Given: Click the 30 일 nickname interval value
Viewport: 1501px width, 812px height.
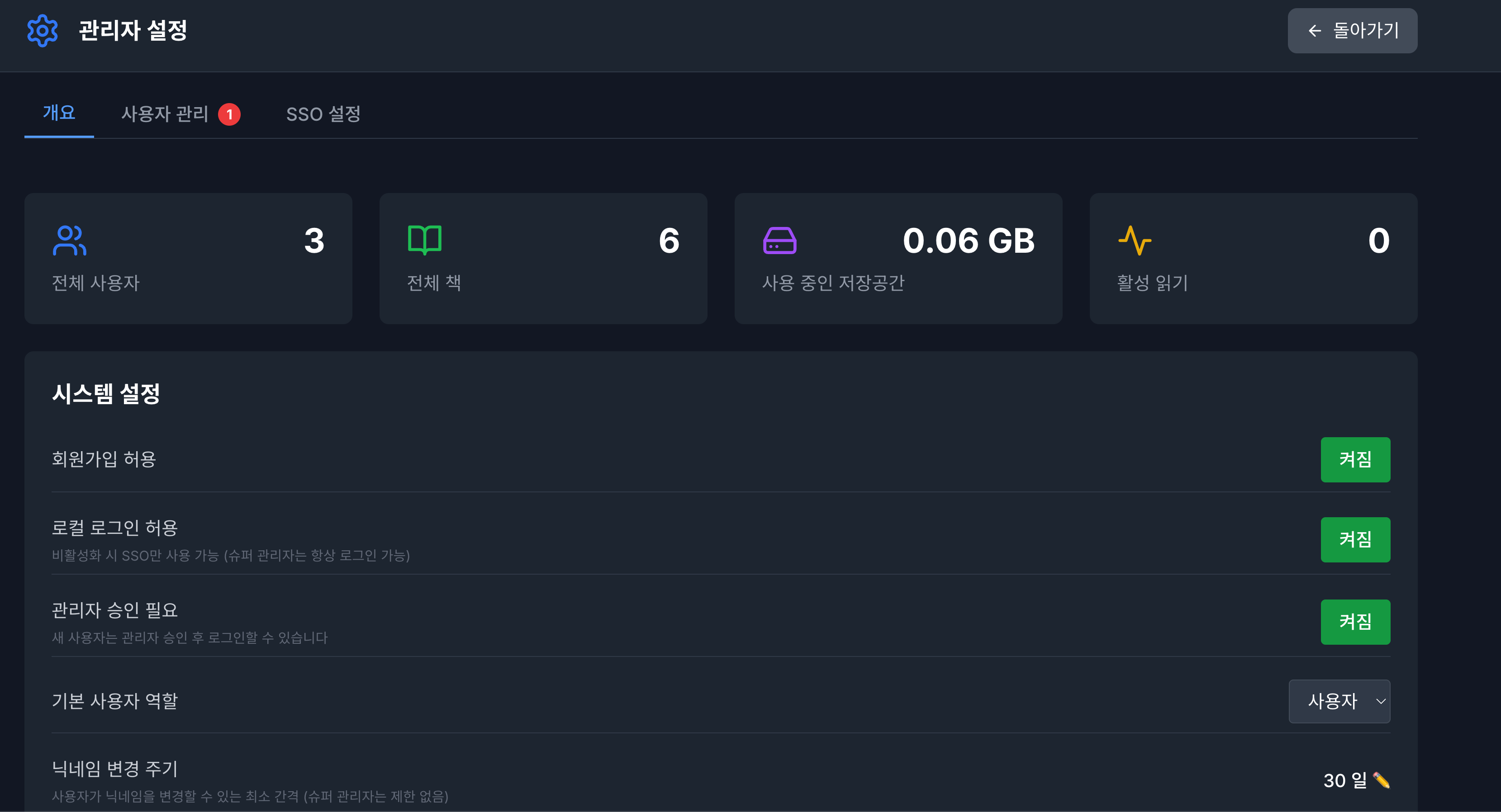Looking at the screenshot, I should coord(1344,780).
